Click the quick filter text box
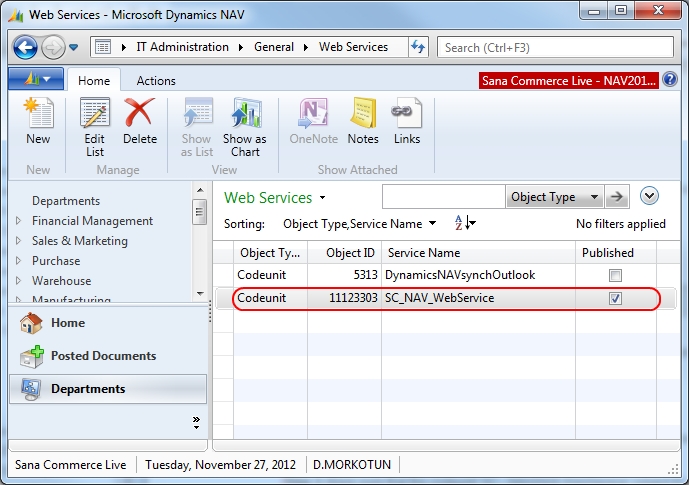The width and height of the screenshot is (689, 485). click(x=444, y=197)
